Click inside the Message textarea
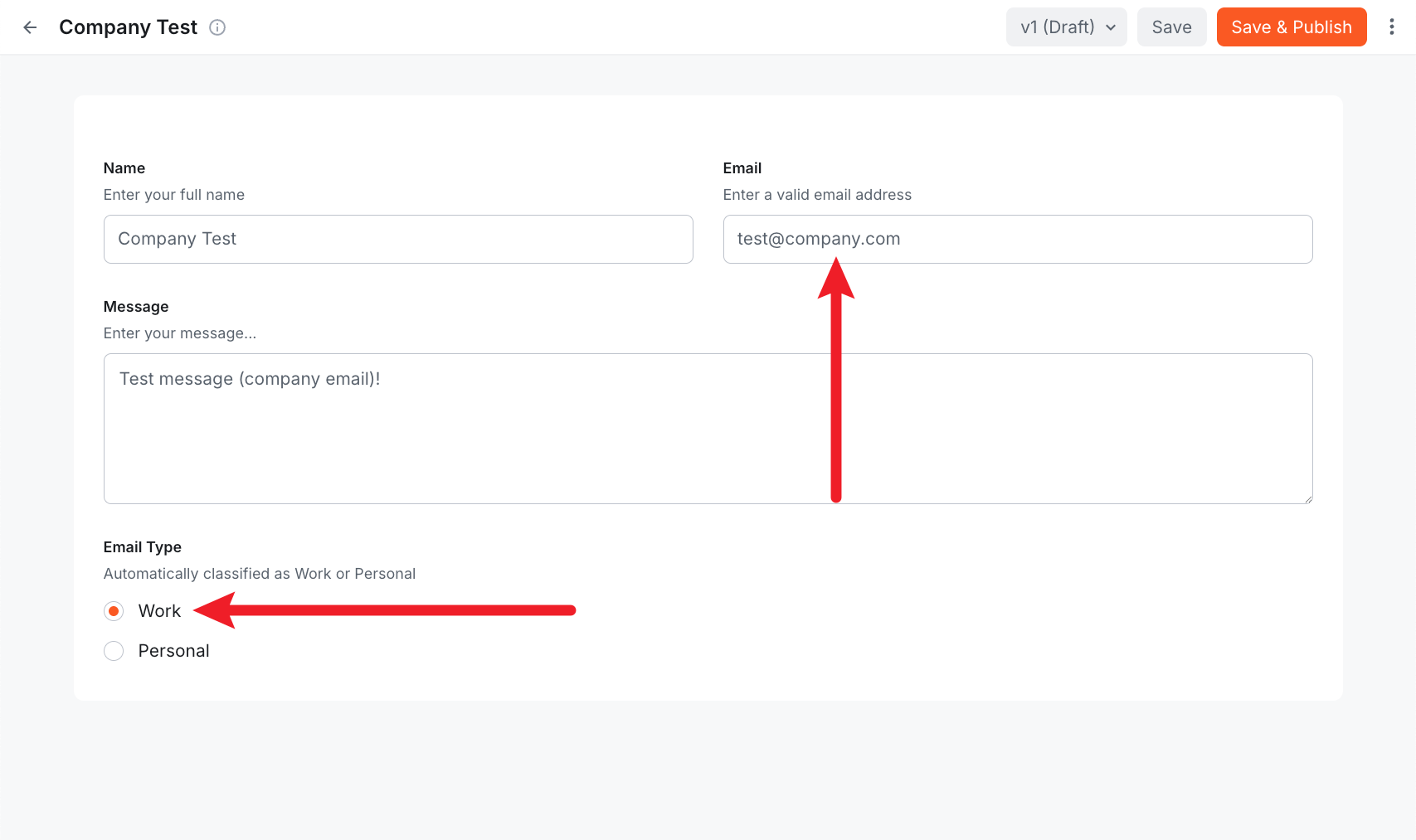Screen dimensions: 1416x840 point(708,429)
